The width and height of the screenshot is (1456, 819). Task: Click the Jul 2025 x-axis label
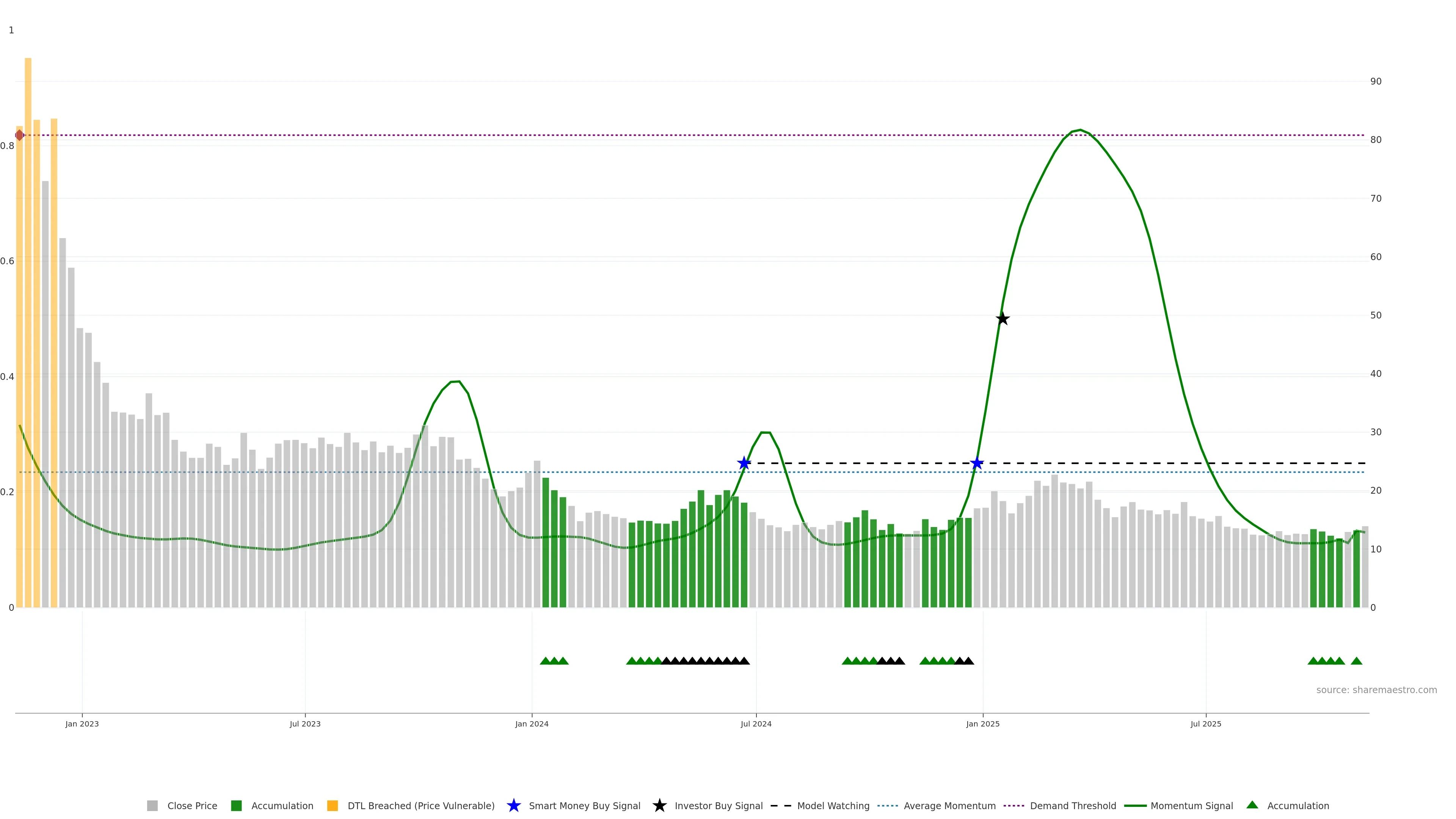pos(1206,723)
